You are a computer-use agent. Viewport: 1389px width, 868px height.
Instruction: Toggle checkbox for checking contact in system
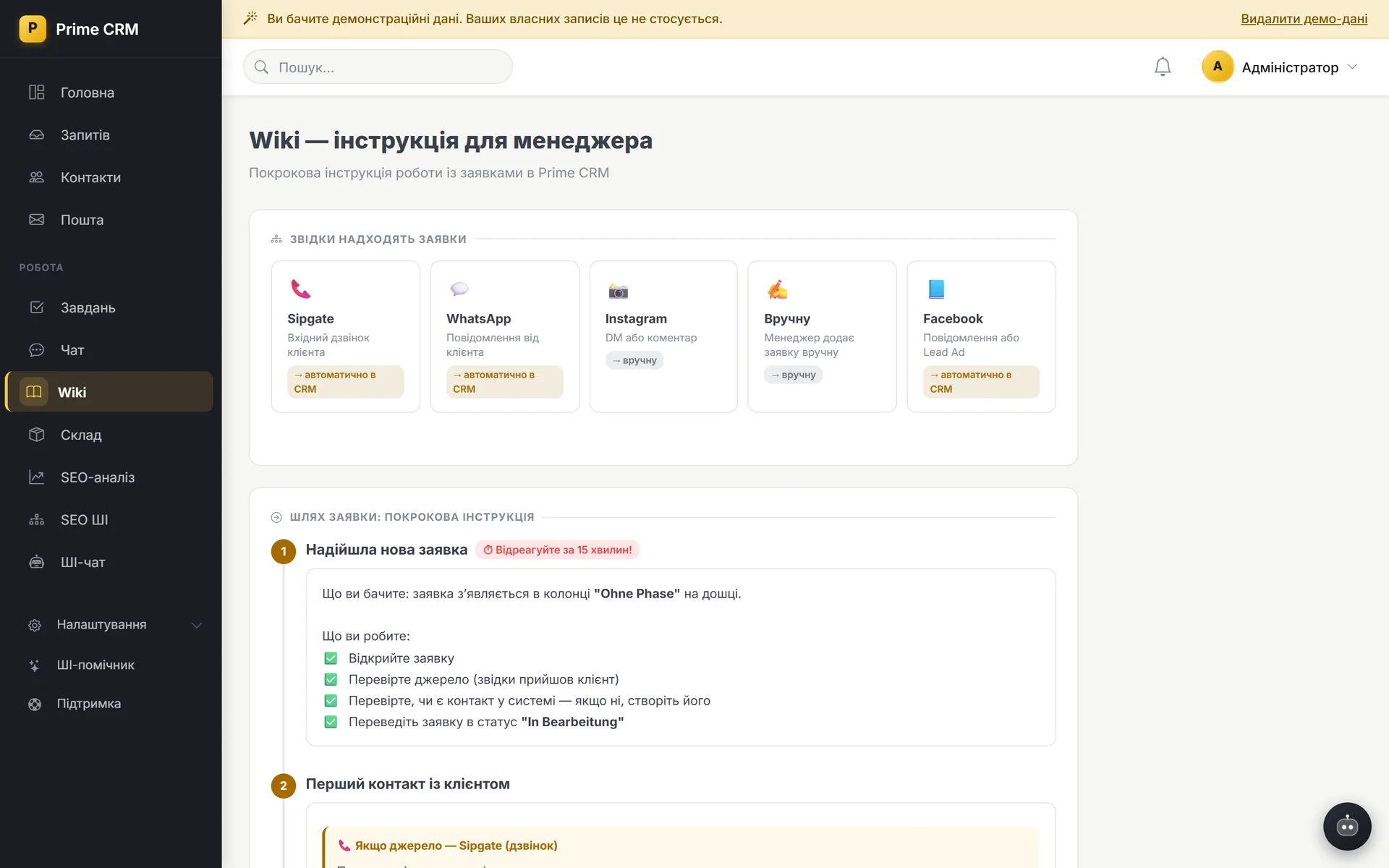(331, 701)
